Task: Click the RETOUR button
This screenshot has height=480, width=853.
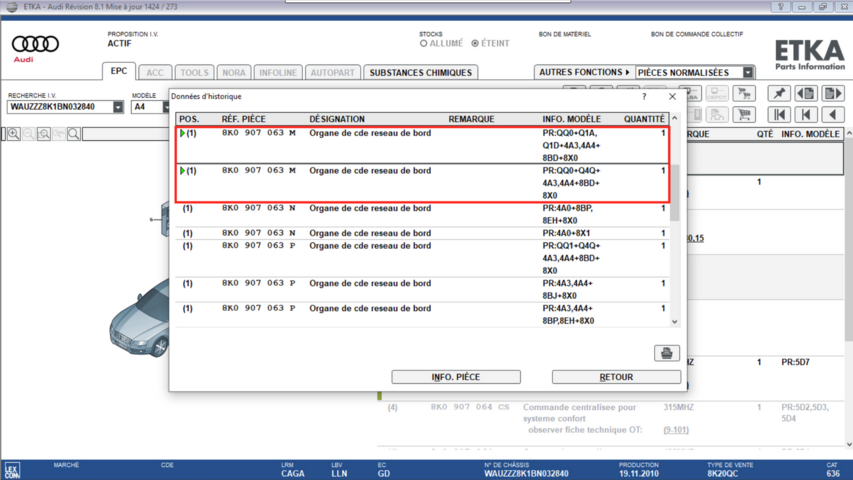Action: click(616, 377)
